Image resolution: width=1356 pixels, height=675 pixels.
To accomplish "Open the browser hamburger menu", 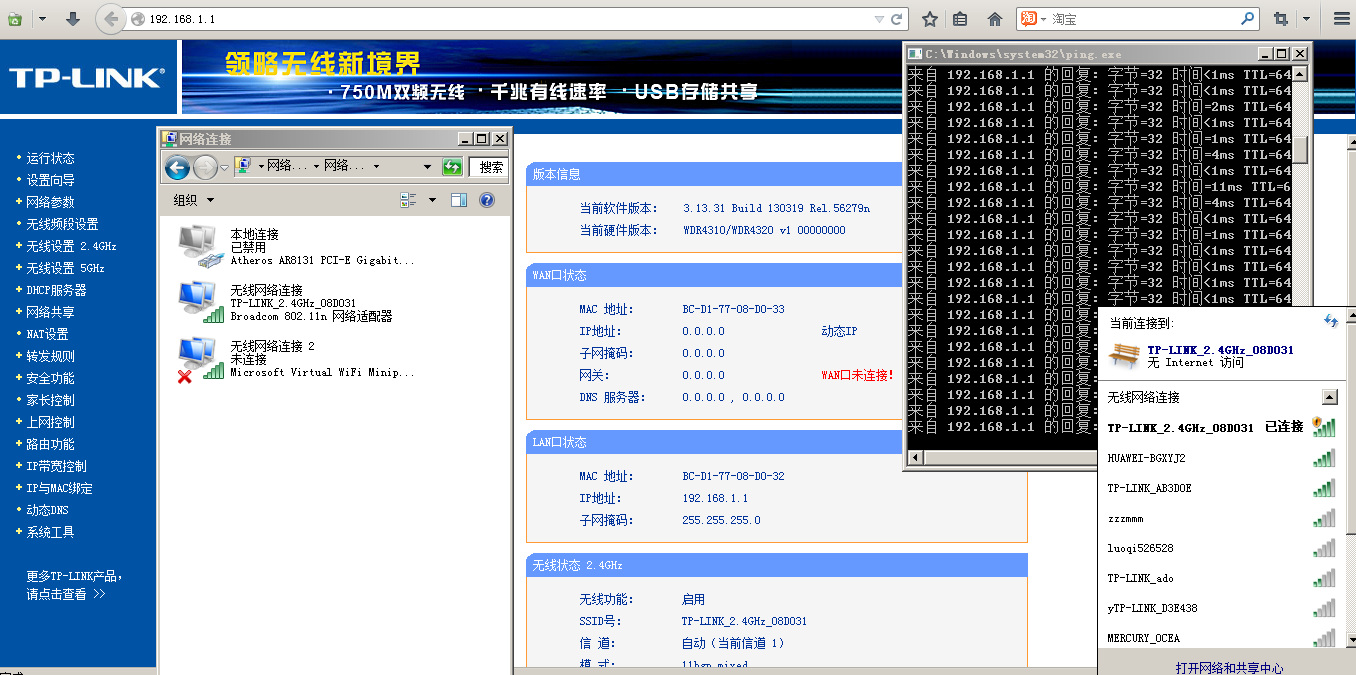I will 1342,19.
